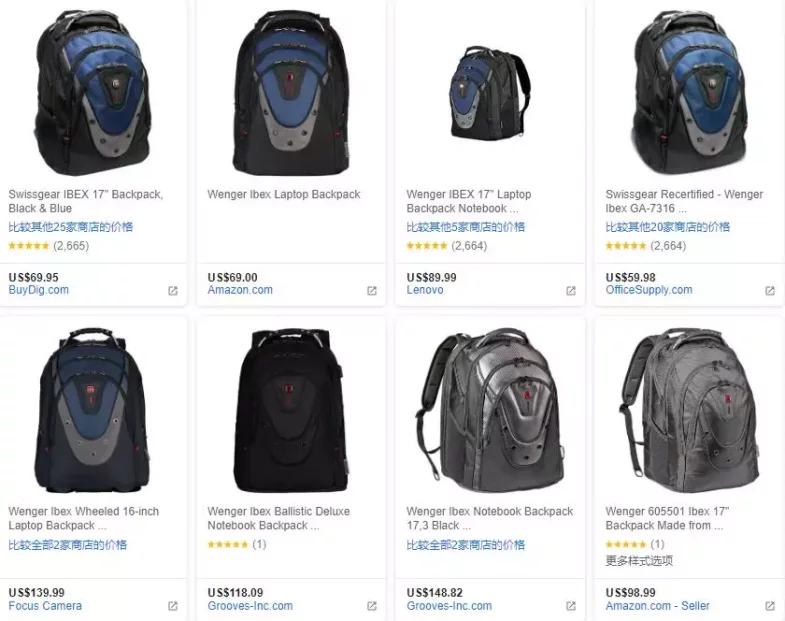View Wenger Ibex Ballistic Deluxe backpack image

(292, 411)
